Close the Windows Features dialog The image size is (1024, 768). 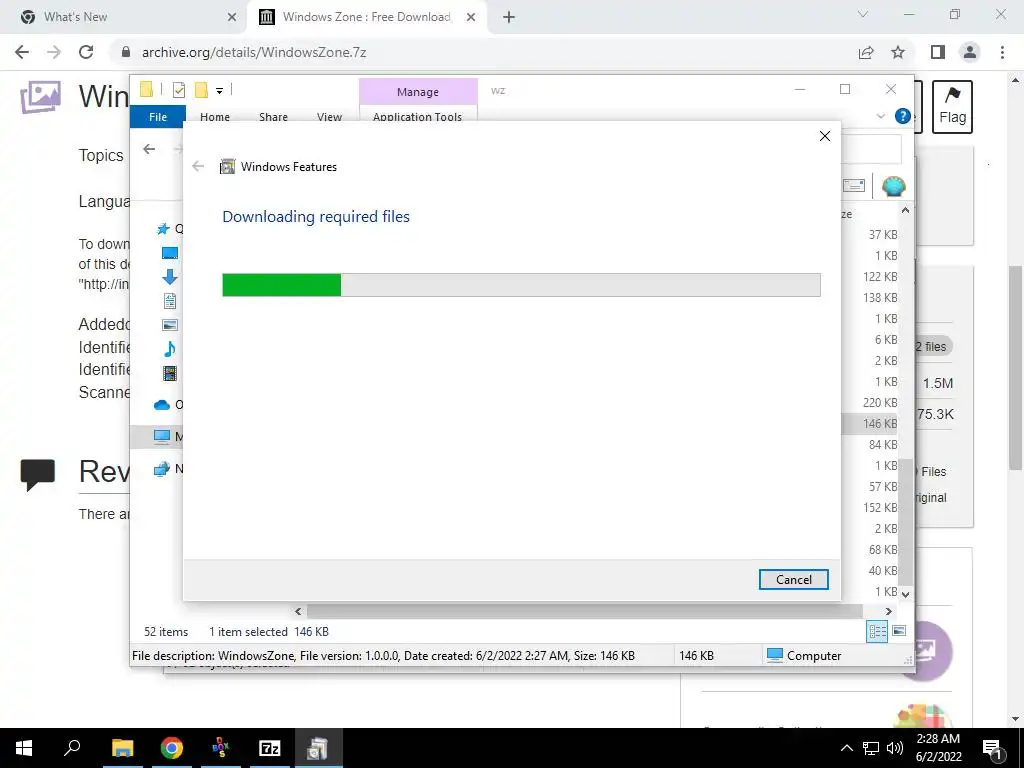(825, 136)
